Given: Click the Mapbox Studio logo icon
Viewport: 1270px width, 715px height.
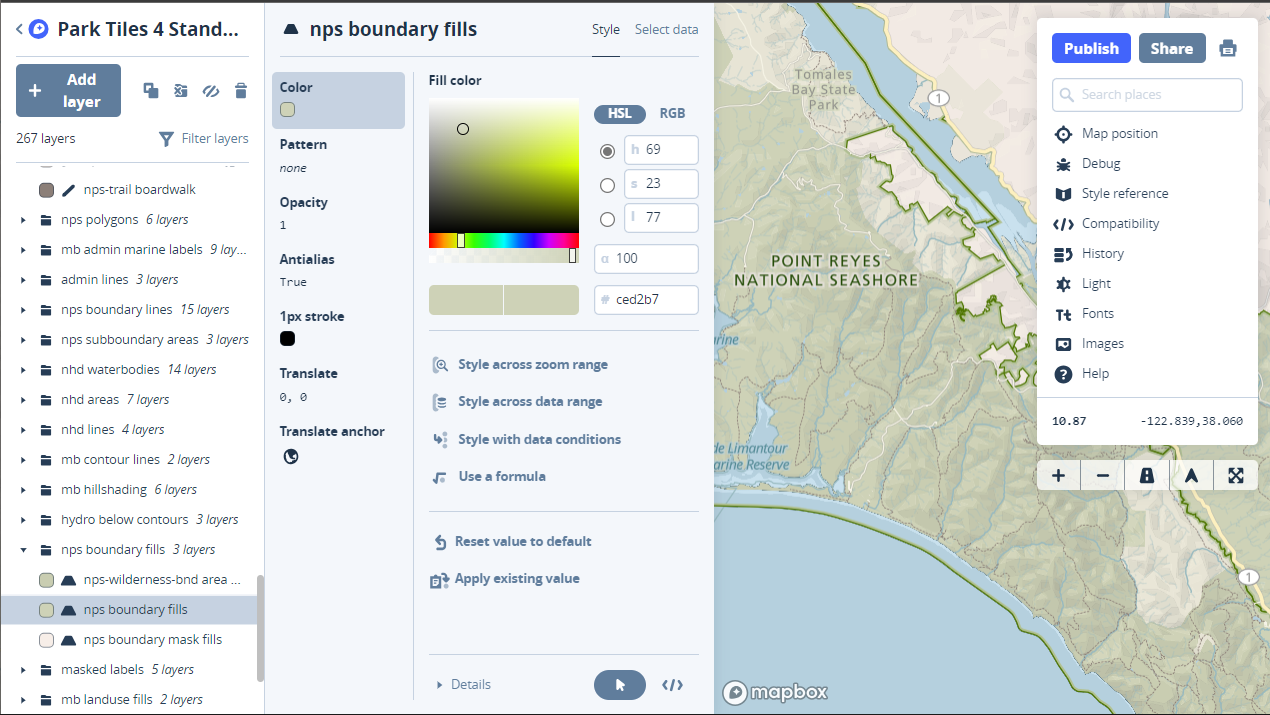Looking at the screenshot, I should pyautogui.click(x=38, y=30).
